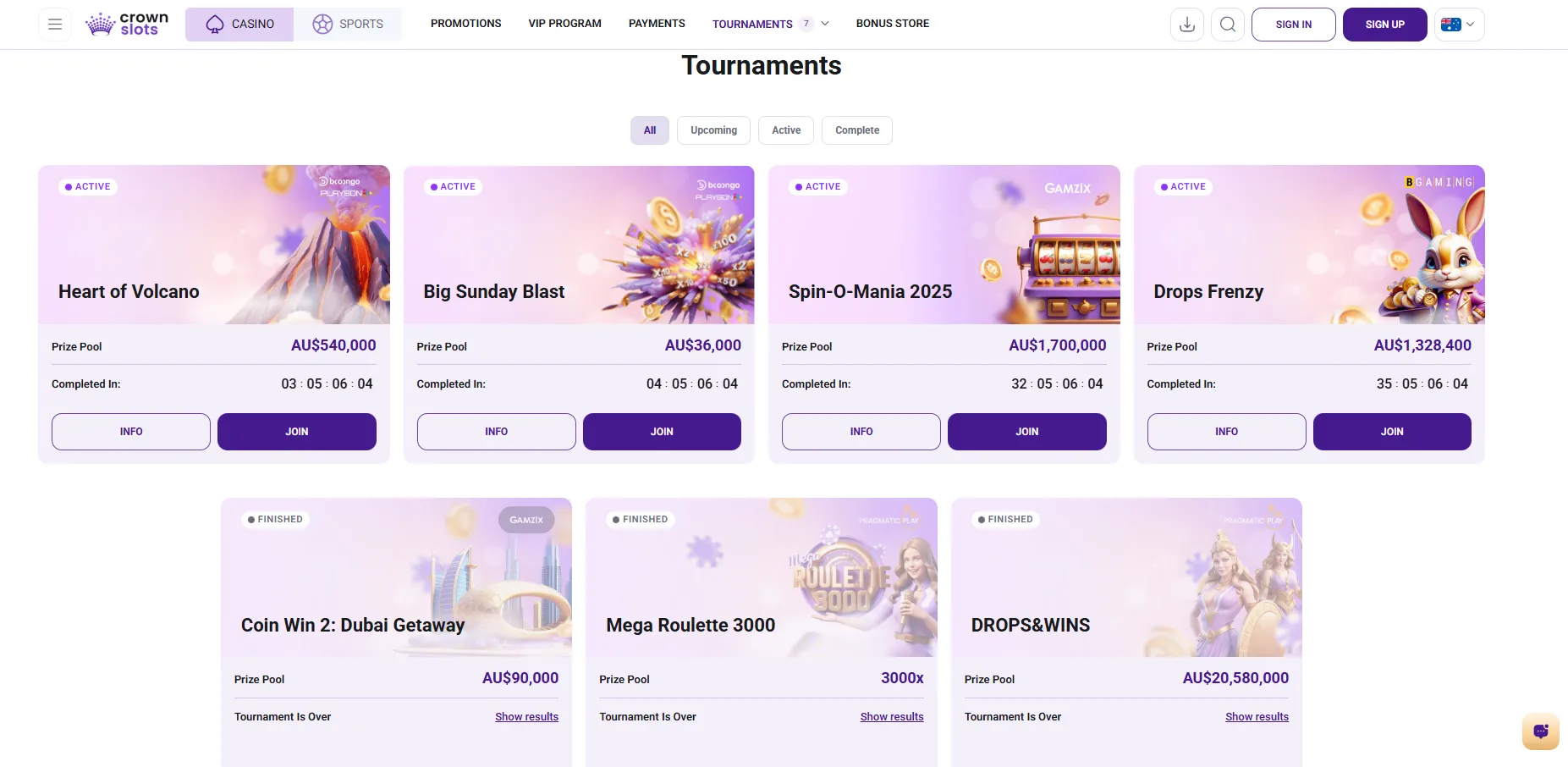Open the Drops Frenzy banner image

[1309, 245]
